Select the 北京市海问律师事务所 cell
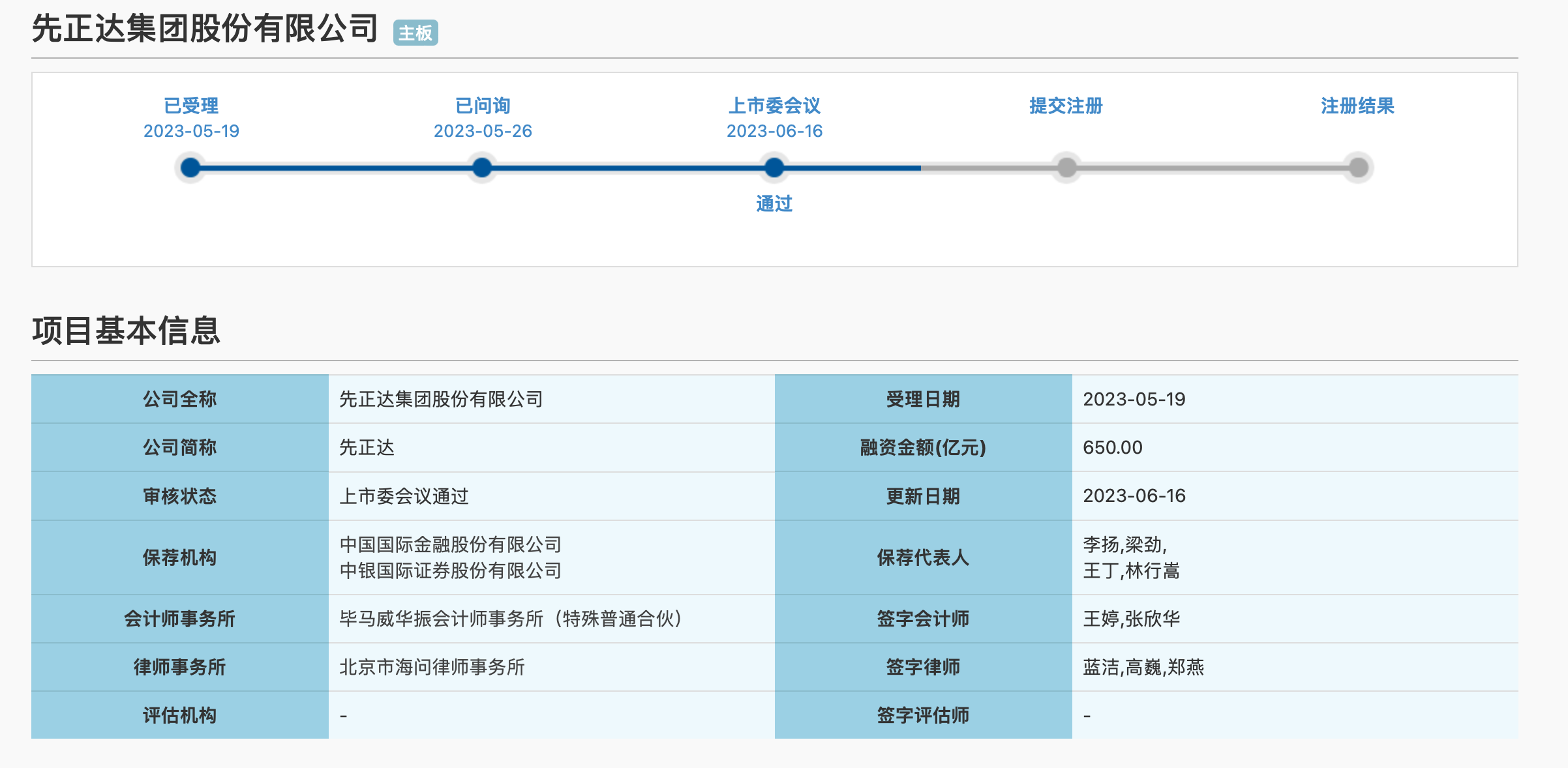 tap(432, 667)
